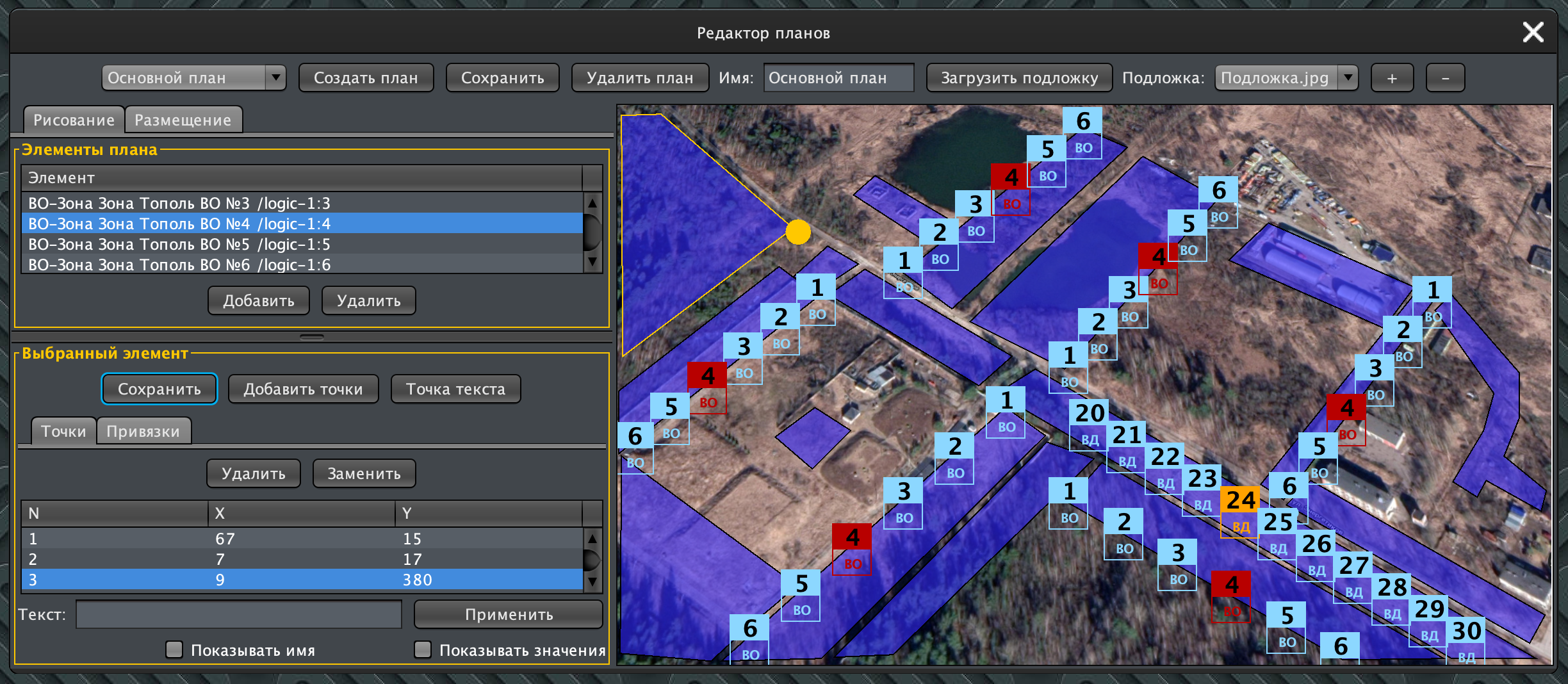
Task: Enable the Показывать имя checkbox
Action: coord(174,650)
